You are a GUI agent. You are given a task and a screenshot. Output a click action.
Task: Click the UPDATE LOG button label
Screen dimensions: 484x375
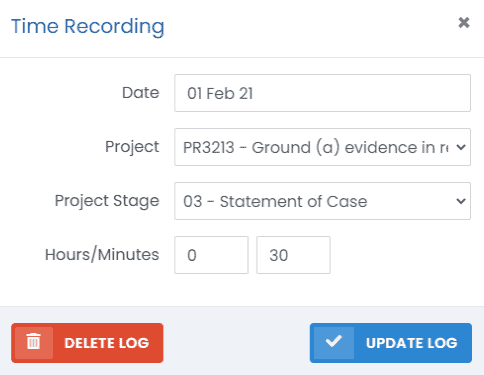click(x=412, y=343)
